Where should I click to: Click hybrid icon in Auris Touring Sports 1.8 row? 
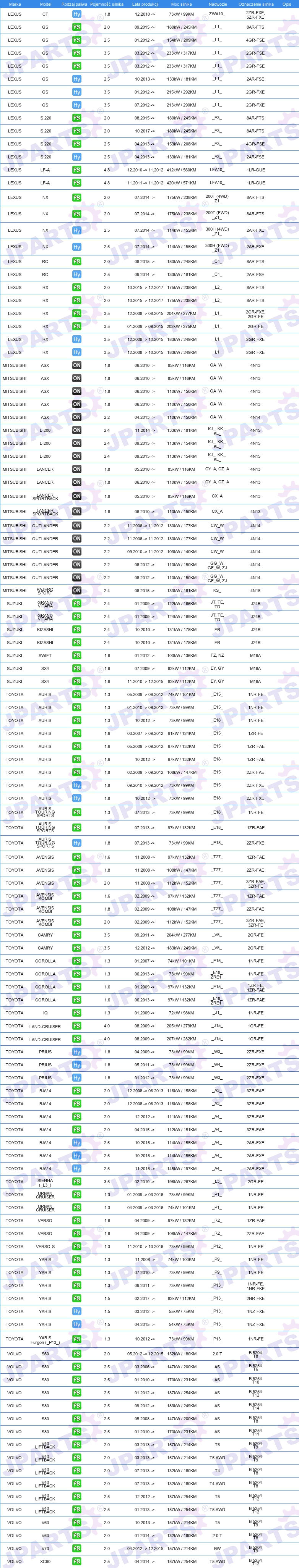[x=76, y=843]
